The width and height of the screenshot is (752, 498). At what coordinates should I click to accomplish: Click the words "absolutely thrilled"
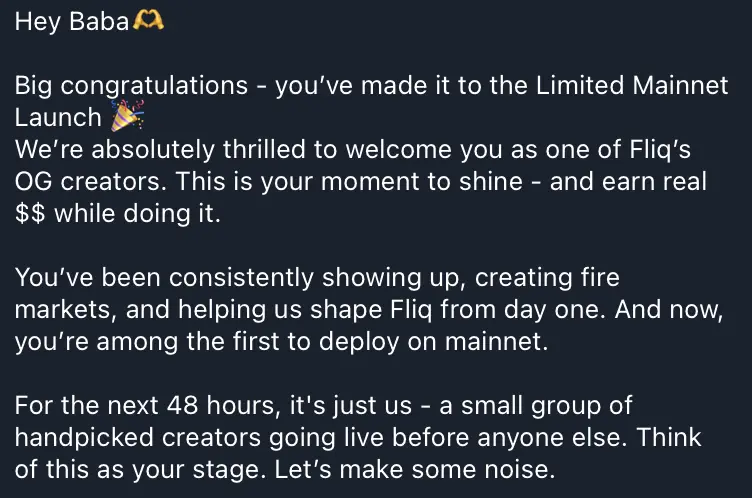click(199, 149)
